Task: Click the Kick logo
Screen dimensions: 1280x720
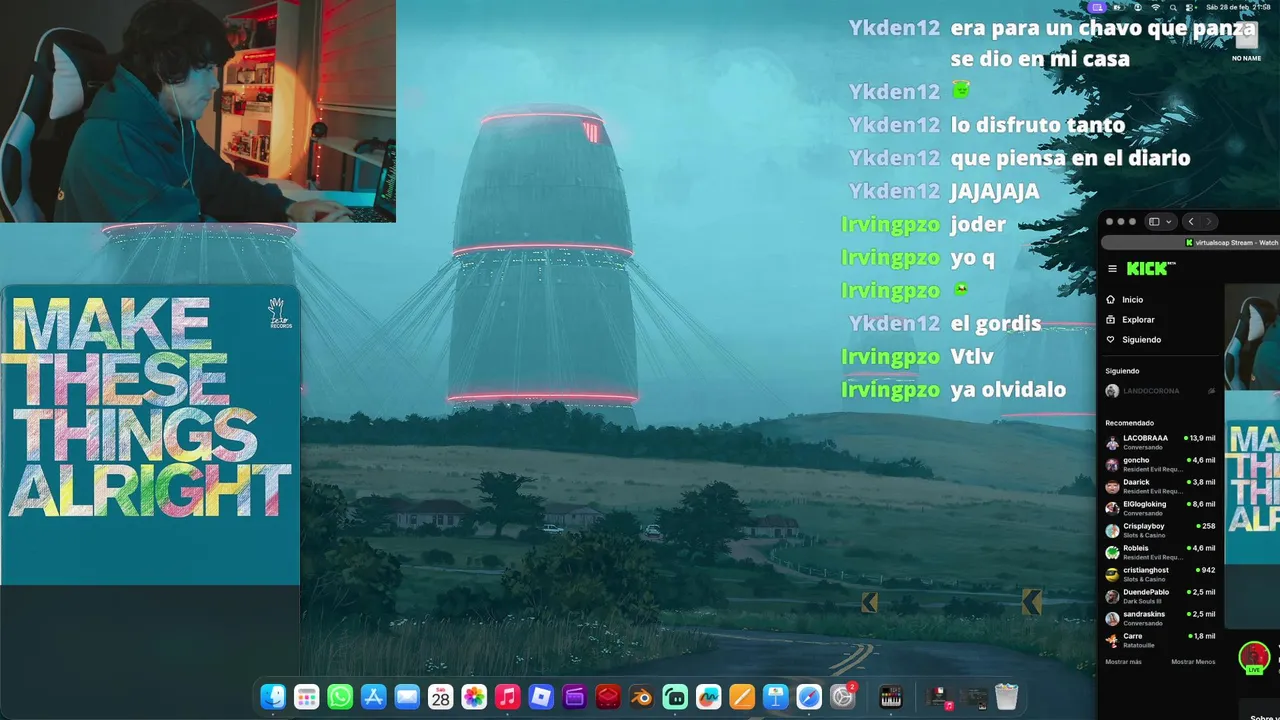Action: tap(1150, 269)
